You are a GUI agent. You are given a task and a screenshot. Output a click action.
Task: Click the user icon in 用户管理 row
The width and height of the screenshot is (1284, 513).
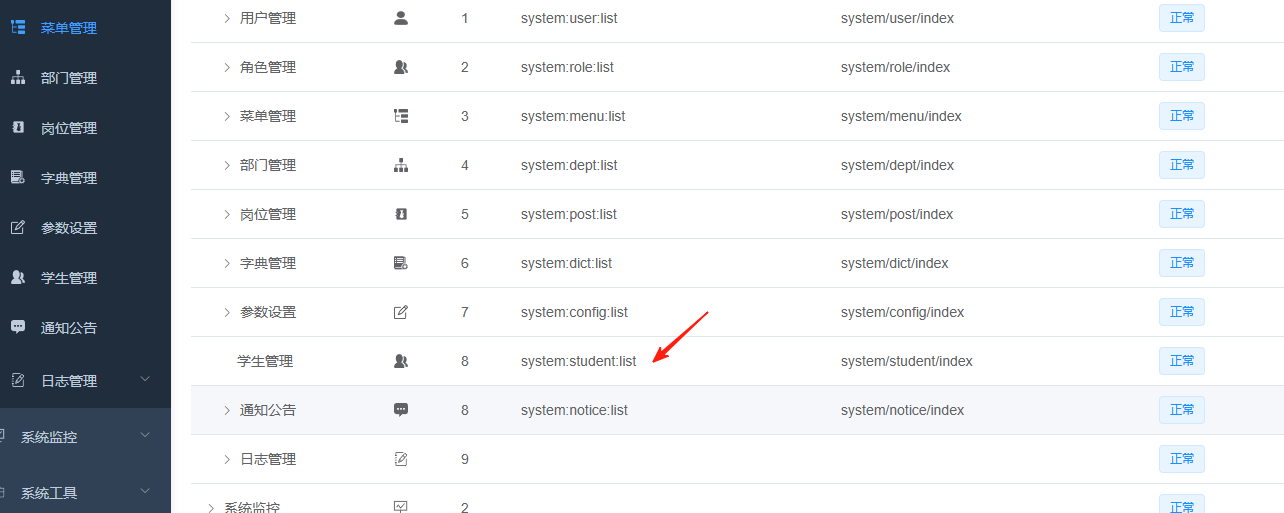pos(401,18)
